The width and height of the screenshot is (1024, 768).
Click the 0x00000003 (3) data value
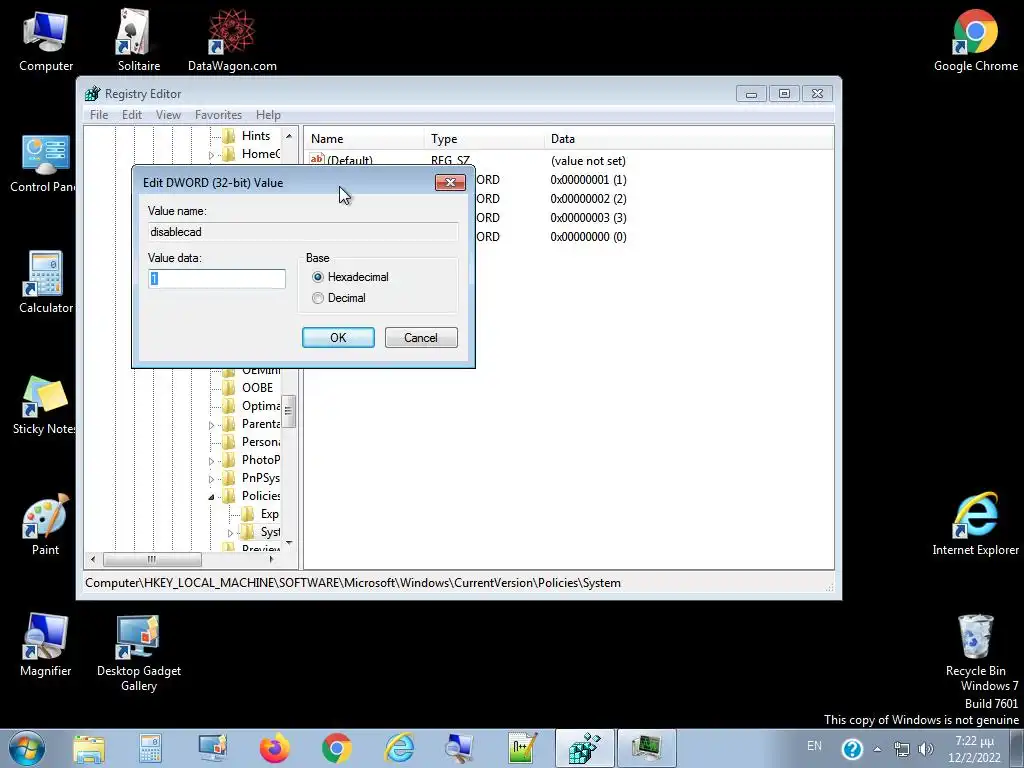tap(588, 217)
